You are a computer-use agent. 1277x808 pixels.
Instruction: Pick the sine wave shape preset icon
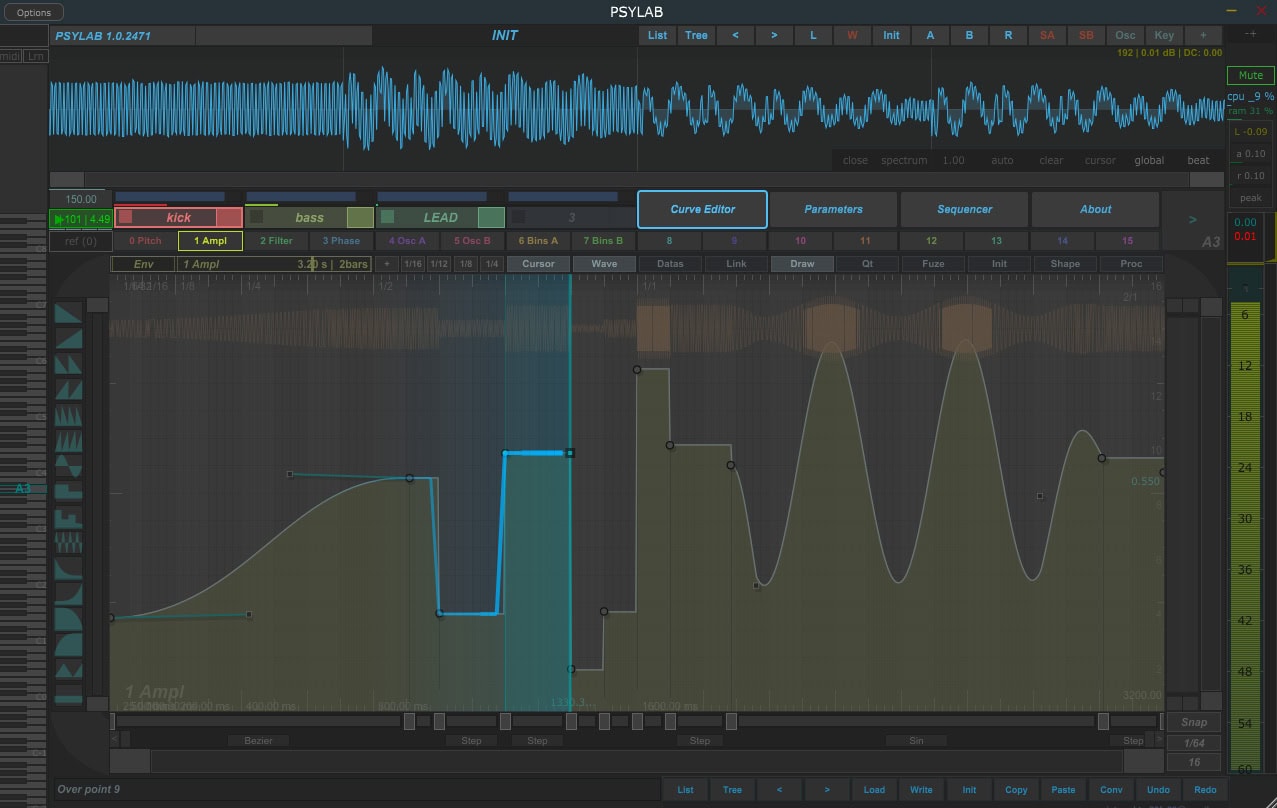(68, 466)
